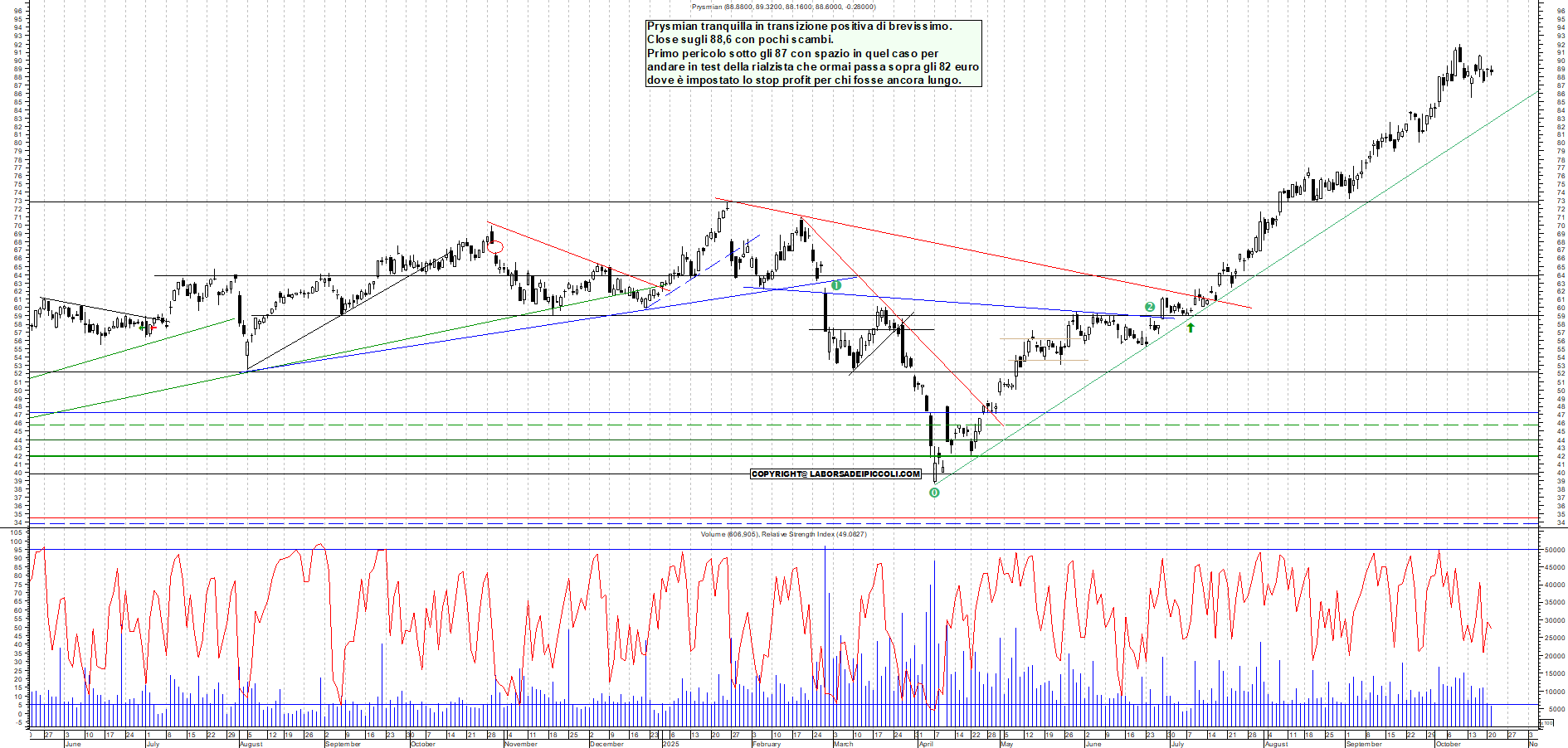1568x748 pixels.
Task: Click the green circle marker labeled 2
Action: pyautogui.click(x=1150, y=307)
